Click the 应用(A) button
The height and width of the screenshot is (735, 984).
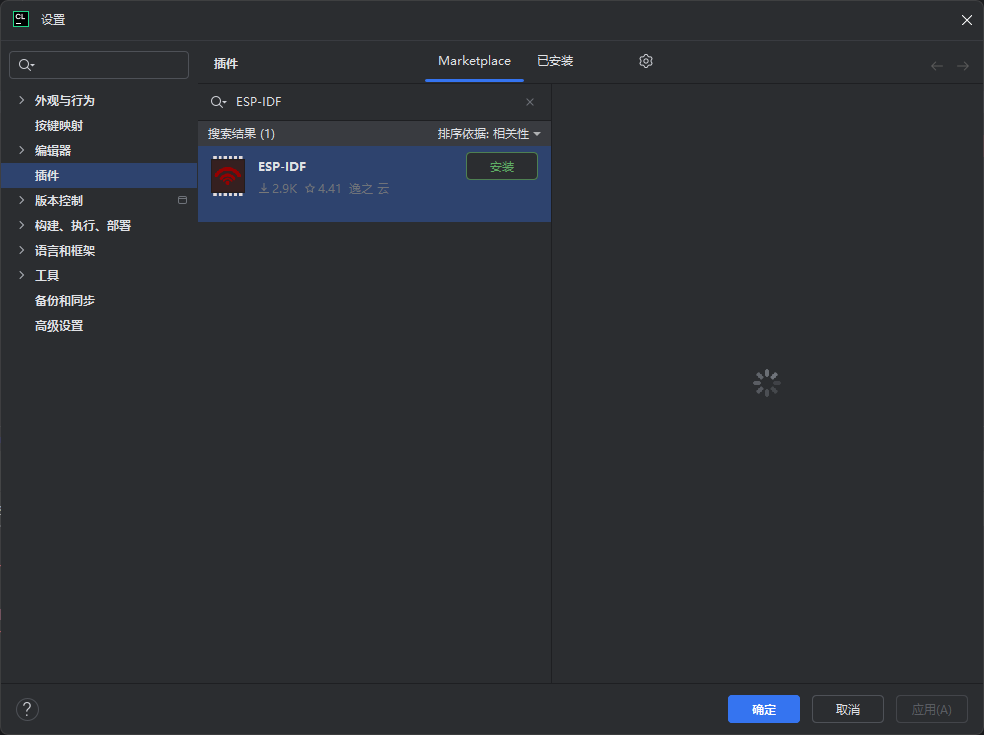coord(932,709)
